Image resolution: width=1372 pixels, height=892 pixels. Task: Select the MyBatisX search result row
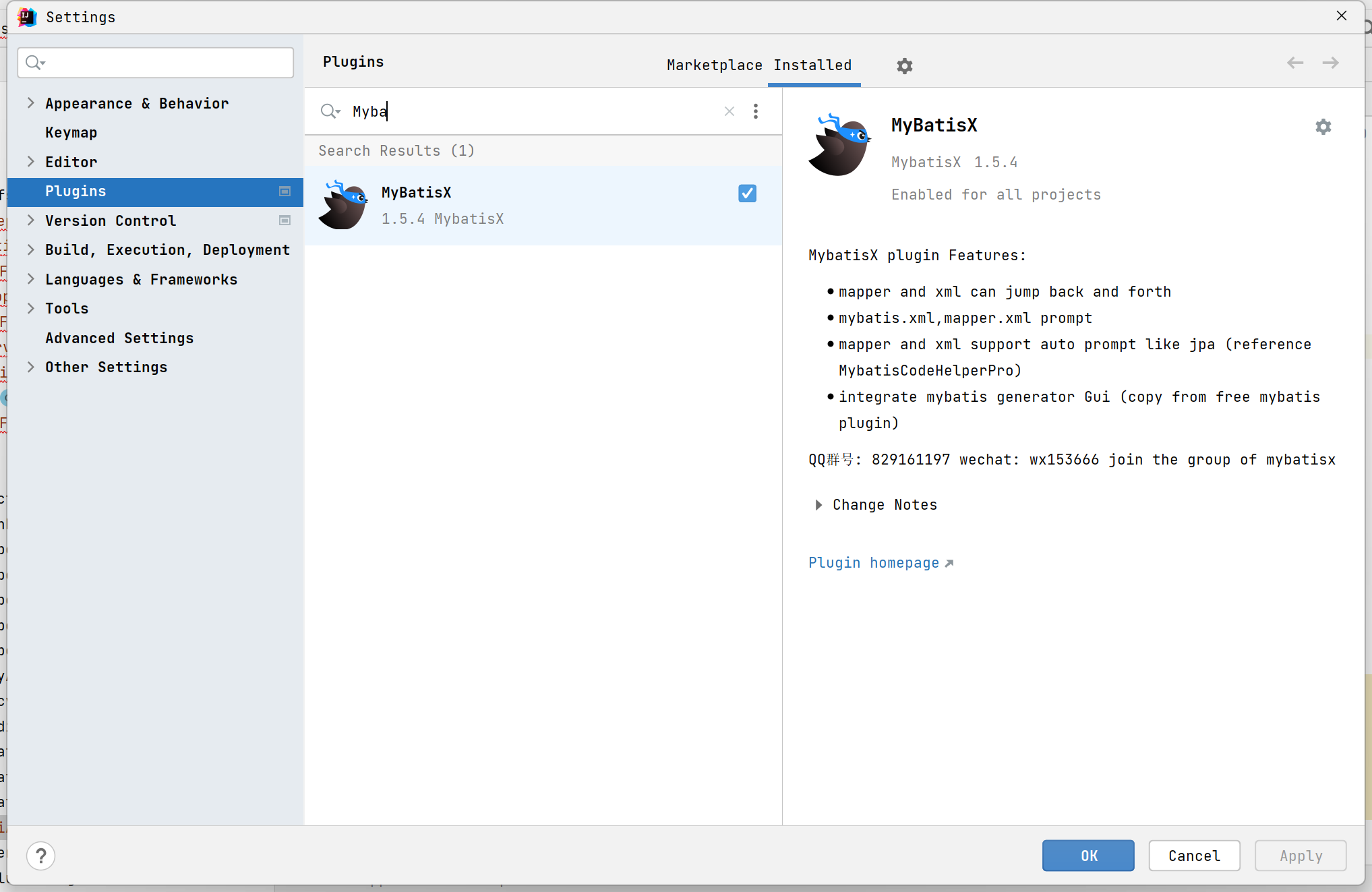point(543,205)
